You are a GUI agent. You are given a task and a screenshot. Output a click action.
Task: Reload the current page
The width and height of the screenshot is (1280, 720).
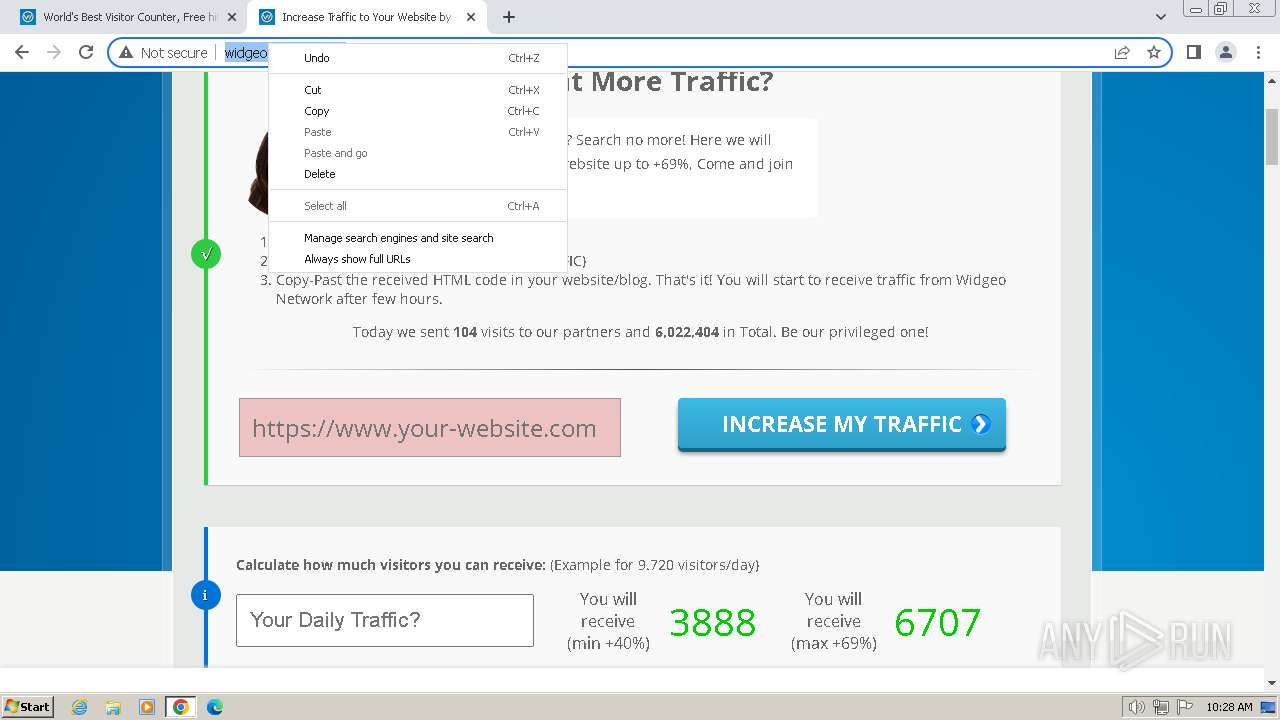86,53
